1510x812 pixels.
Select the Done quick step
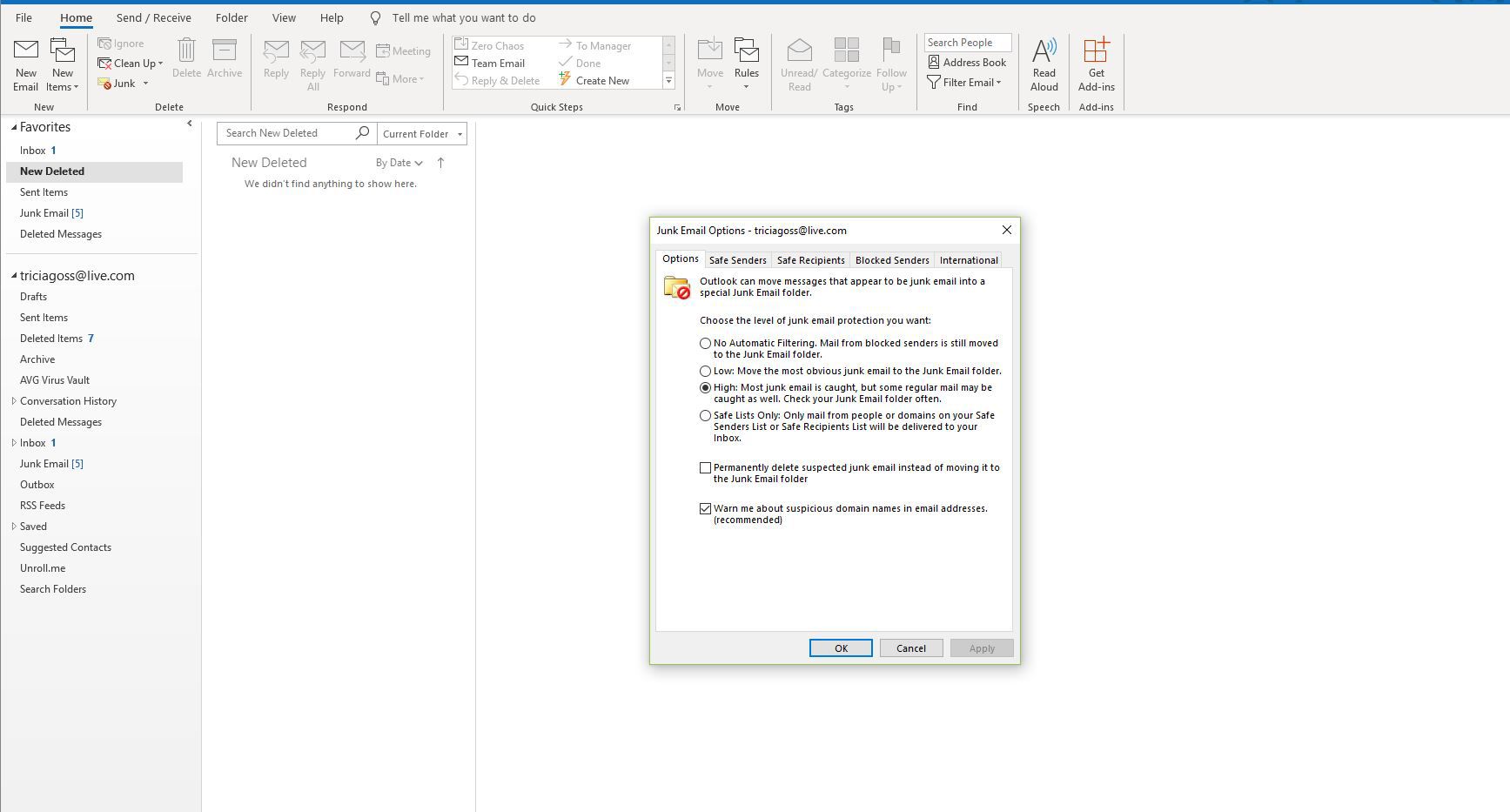pyautogui.click(x=580, y=63)
